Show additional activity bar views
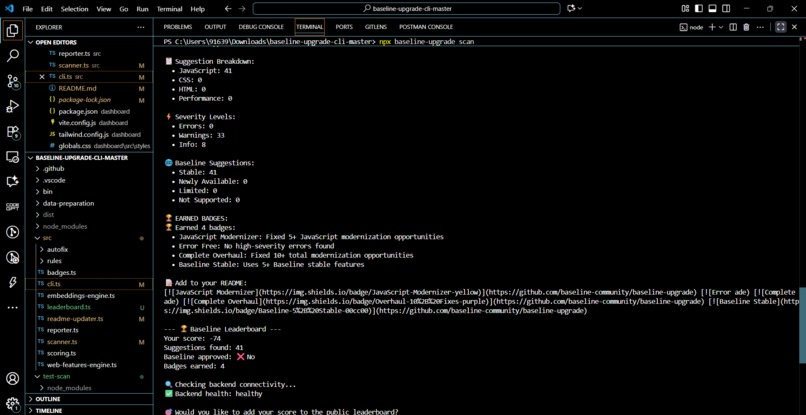The image size is (806, 415). (x=12, y=308)
